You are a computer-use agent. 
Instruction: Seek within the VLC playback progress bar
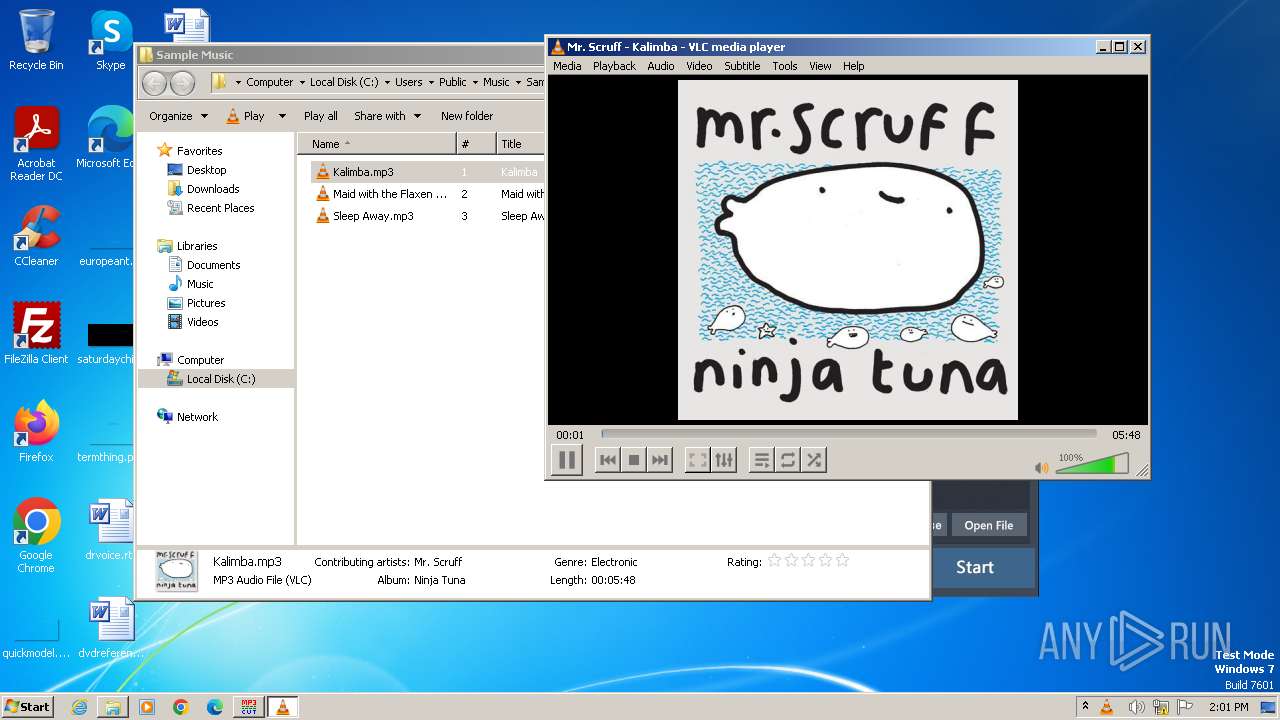tap(848, 434)
